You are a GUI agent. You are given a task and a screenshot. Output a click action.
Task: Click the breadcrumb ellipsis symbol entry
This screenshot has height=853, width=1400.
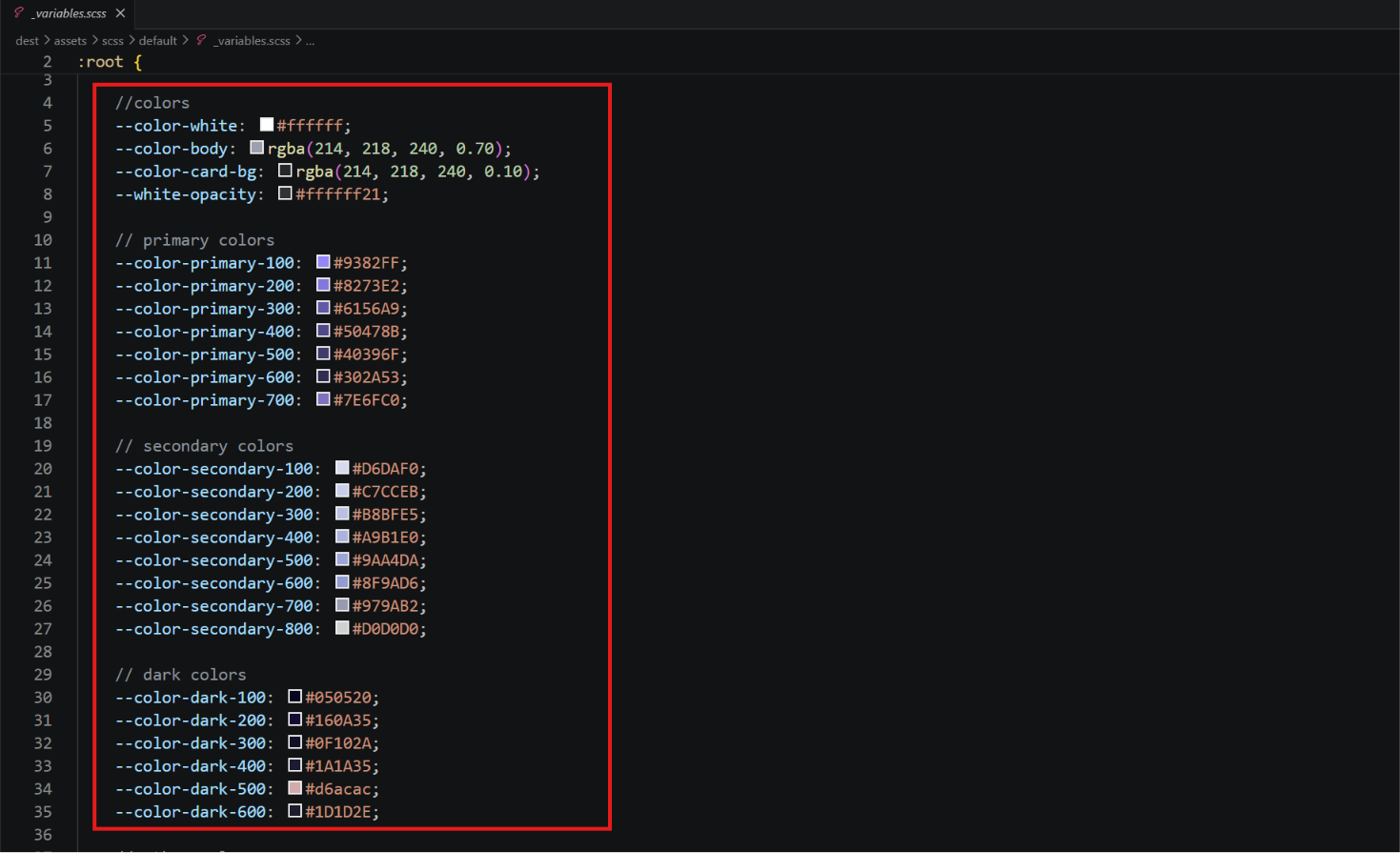point(310,41)
